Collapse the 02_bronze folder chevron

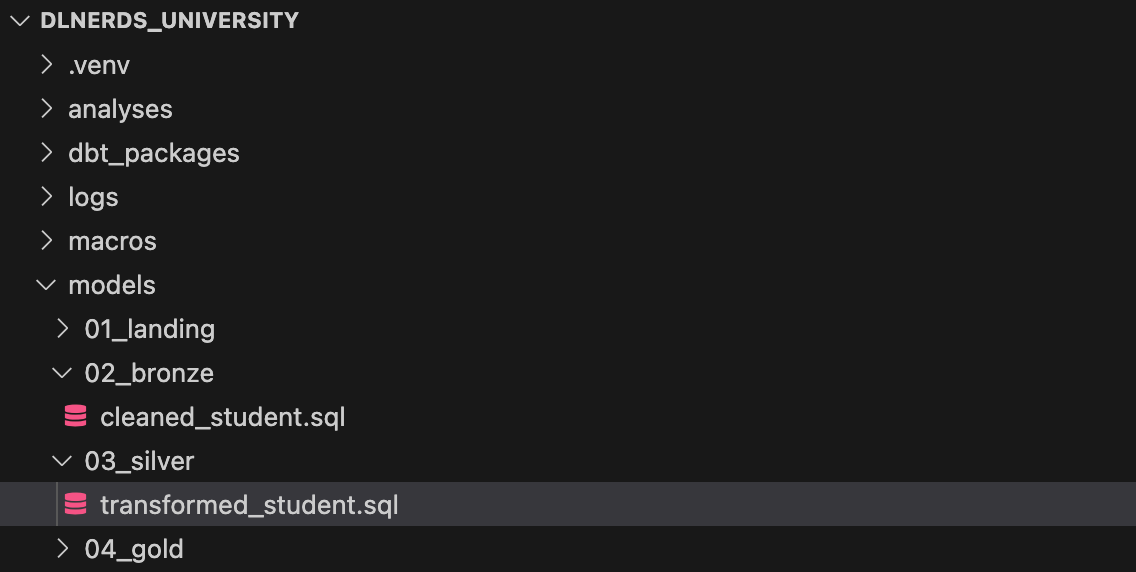tap(62, 374)
